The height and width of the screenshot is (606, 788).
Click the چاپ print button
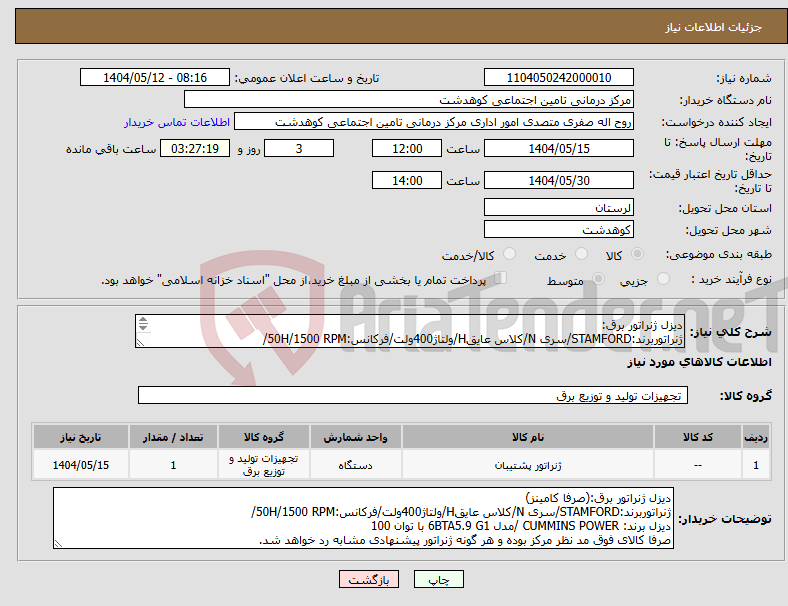[x=439, y=579]
